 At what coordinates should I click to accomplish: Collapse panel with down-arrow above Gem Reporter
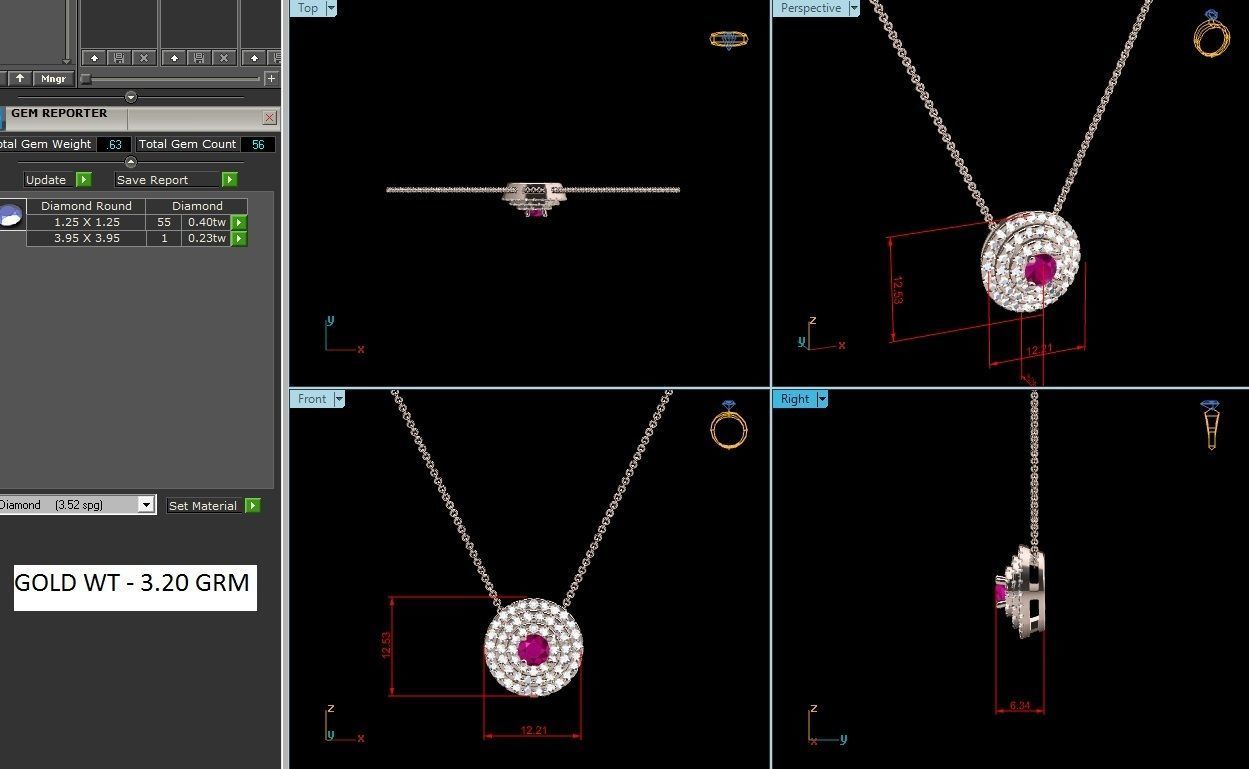tap(131, 97)
